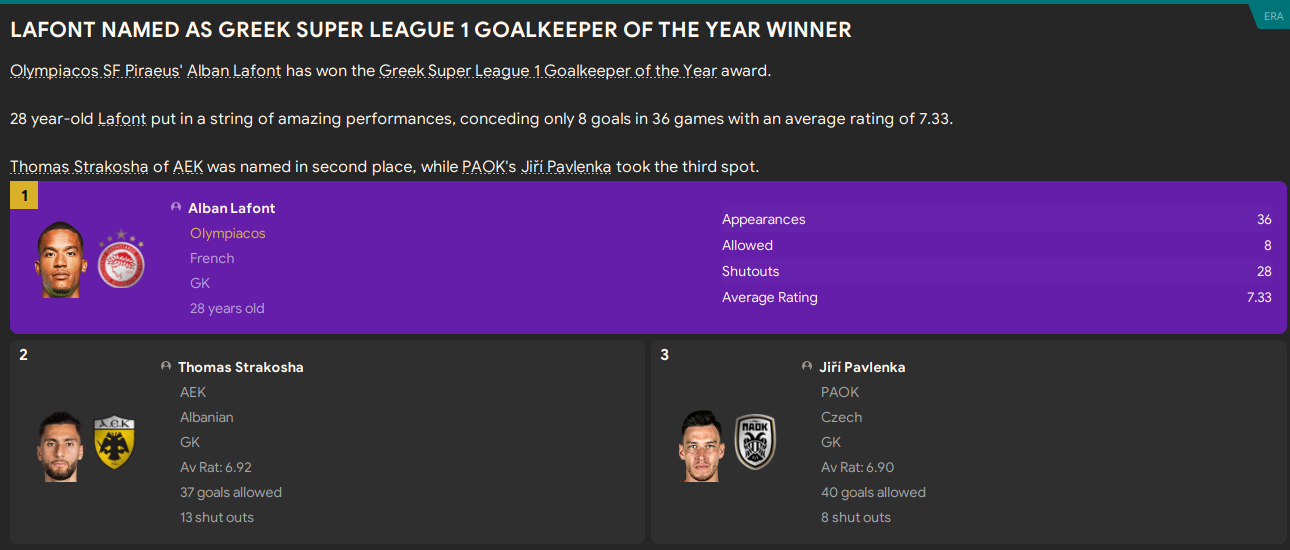Click Jiří Pavlenka's face portrait

tap(703, 446)
